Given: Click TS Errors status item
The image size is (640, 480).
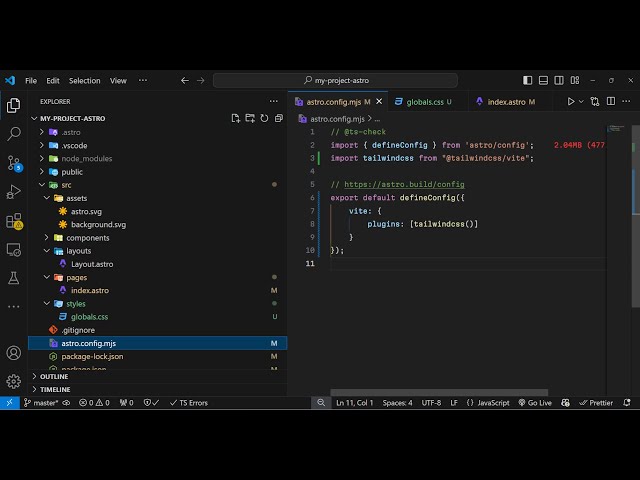Looking at the screenshot, I should click(189, 402).
